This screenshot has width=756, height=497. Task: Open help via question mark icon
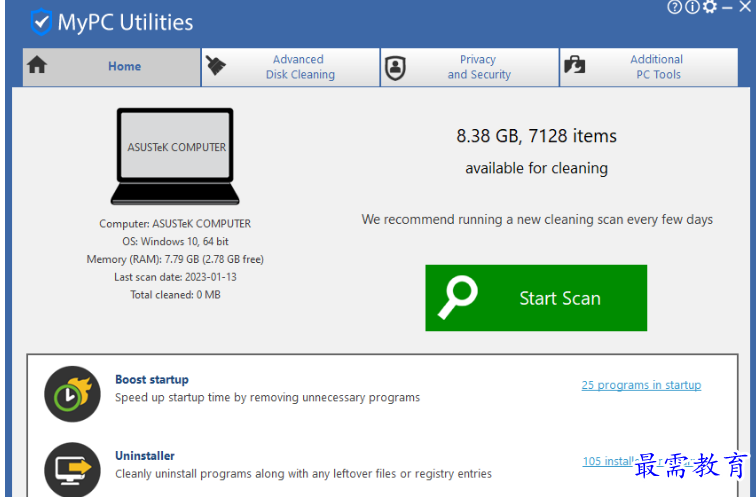[674, 7]
